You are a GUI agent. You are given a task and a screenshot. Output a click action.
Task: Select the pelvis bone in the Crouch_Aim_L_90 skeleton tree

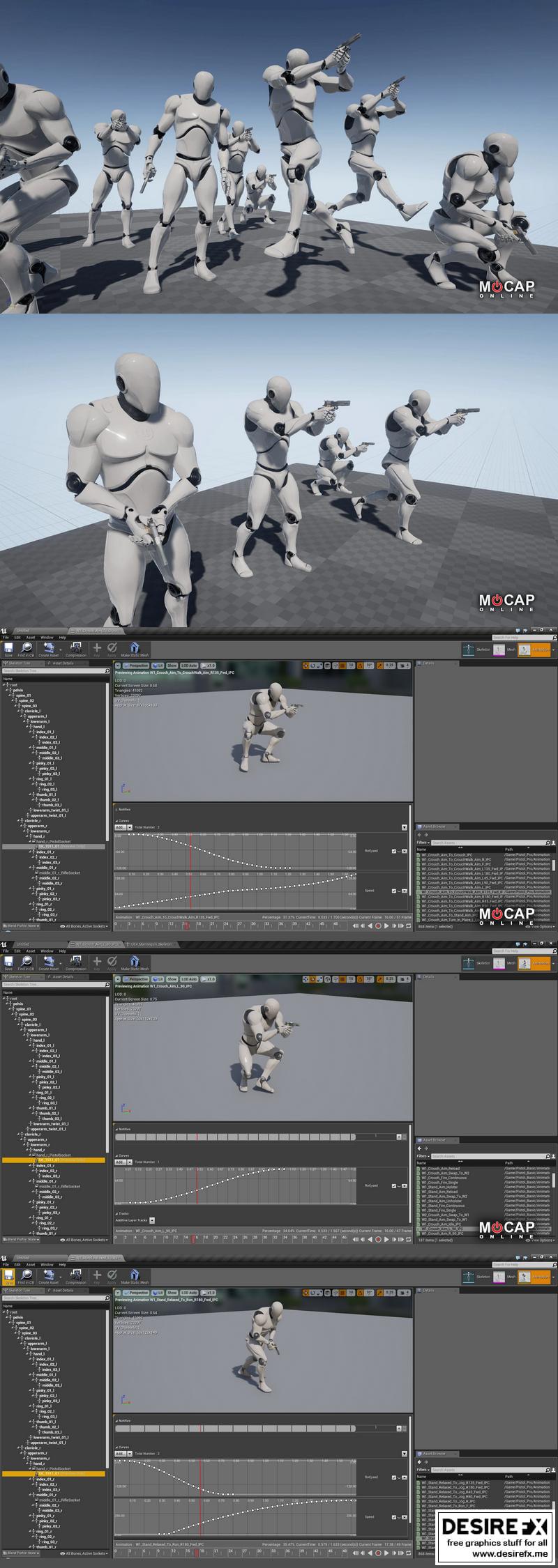click(x=18, y=1004)
